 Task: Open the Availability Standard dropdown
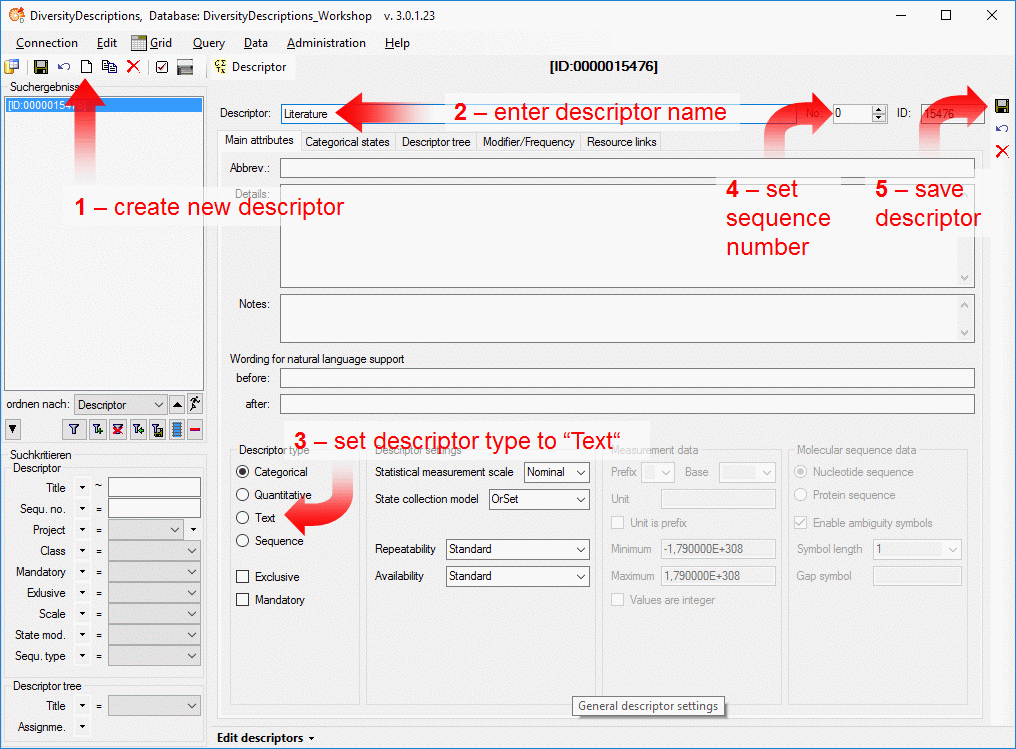pos(518,576)
